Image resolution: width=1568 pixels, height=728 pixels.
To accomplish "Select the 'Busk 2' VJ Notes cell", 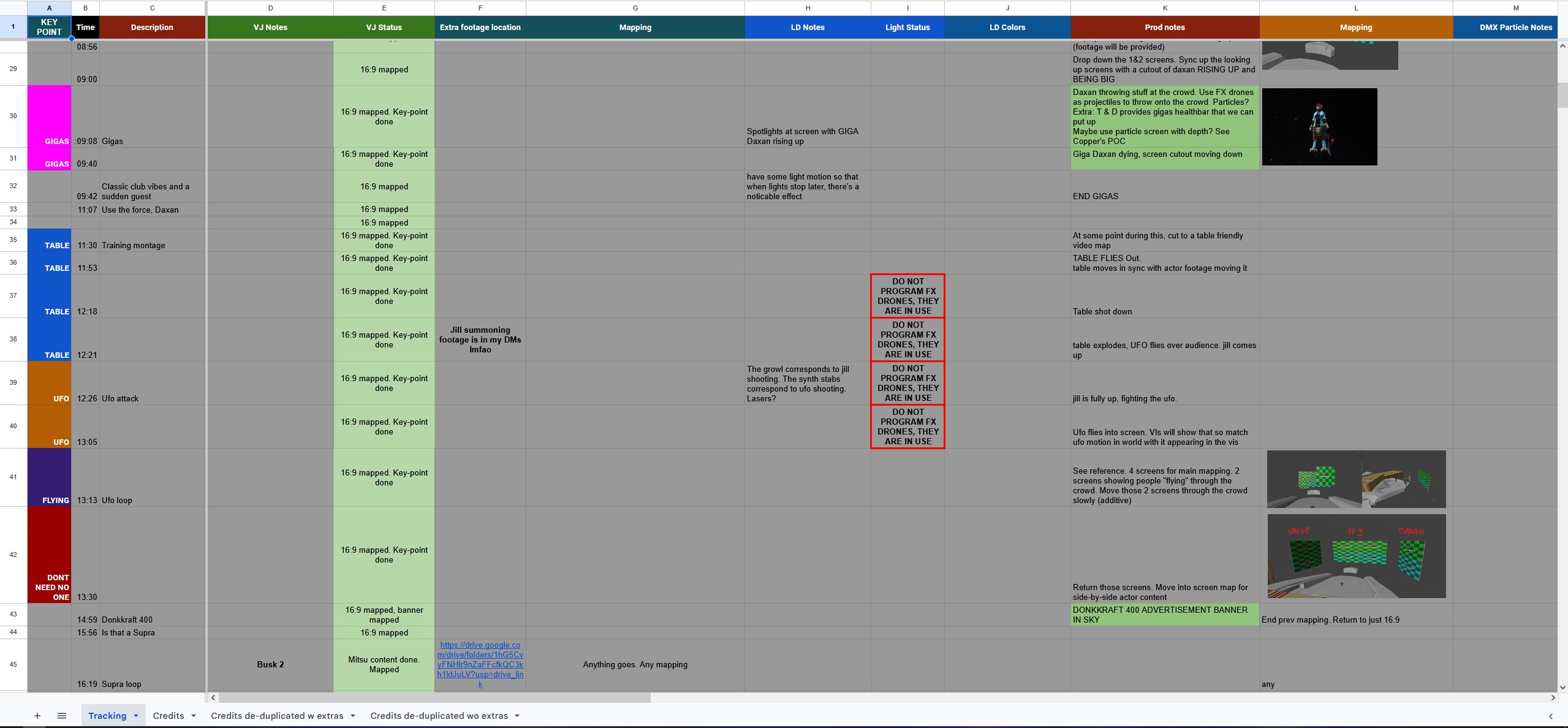I will pyautogui.click(x=270, y=664).
